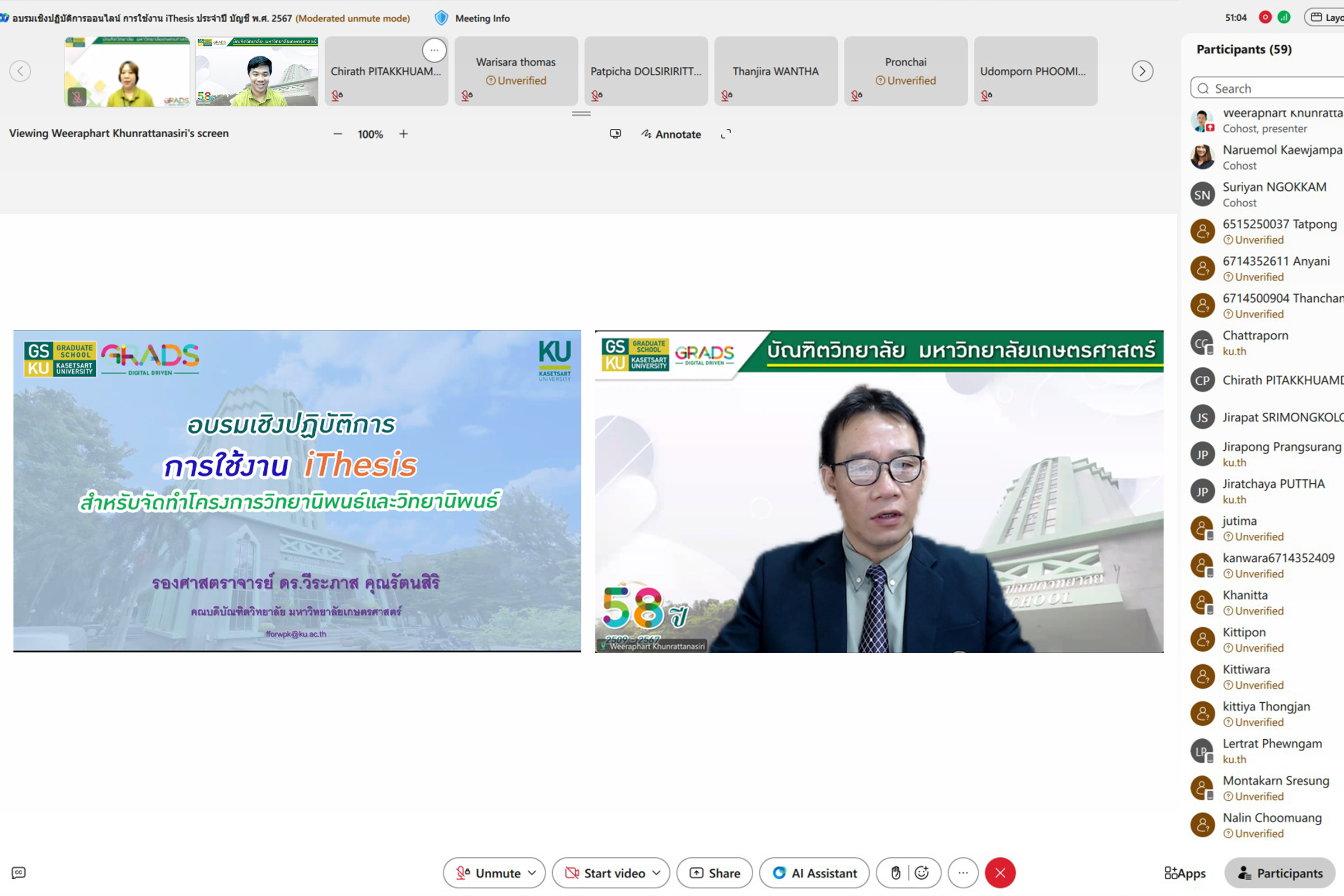Open more options on Chirath PITAKKHUAM tile
Image resolution: width=1344 pixels, height=896 pixels.
pos(435,50)
